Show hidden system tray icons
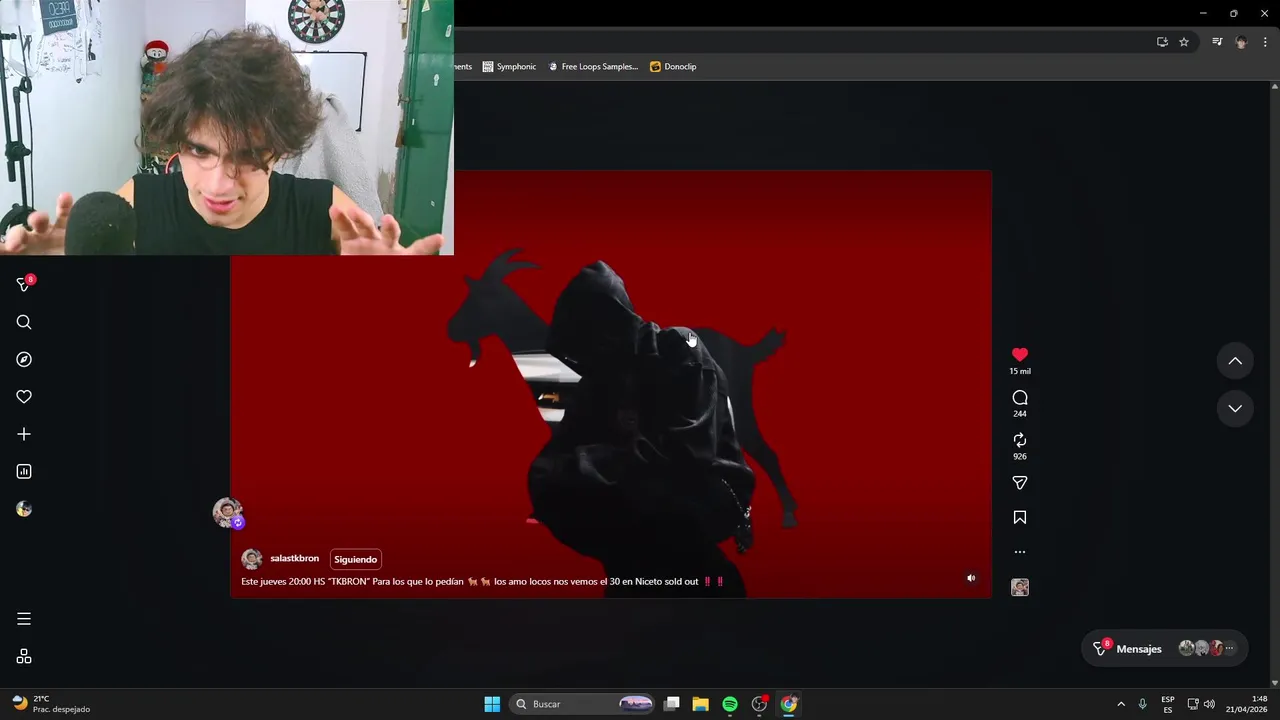This screenshot has height=720, width=1280. coord(1121,704)
